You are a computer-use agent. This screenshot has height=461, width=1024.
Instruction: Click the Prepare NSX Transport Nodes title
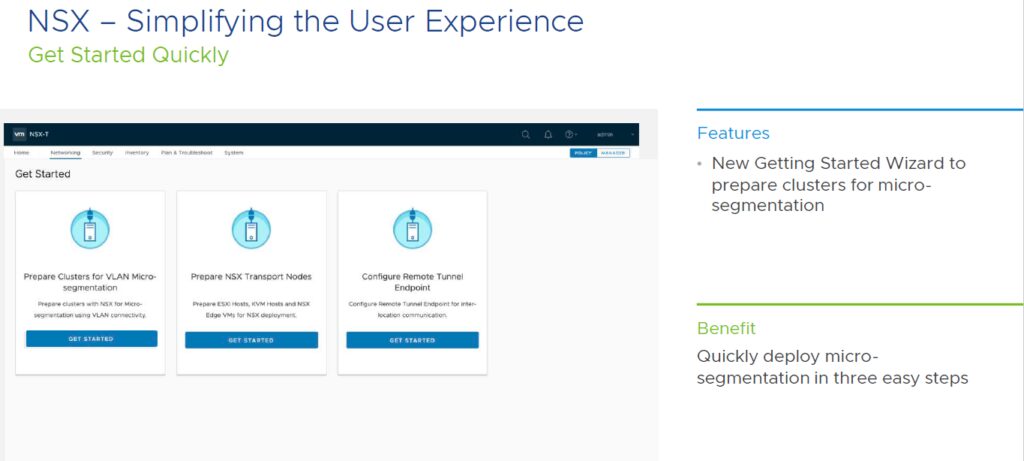click(251, 277)
